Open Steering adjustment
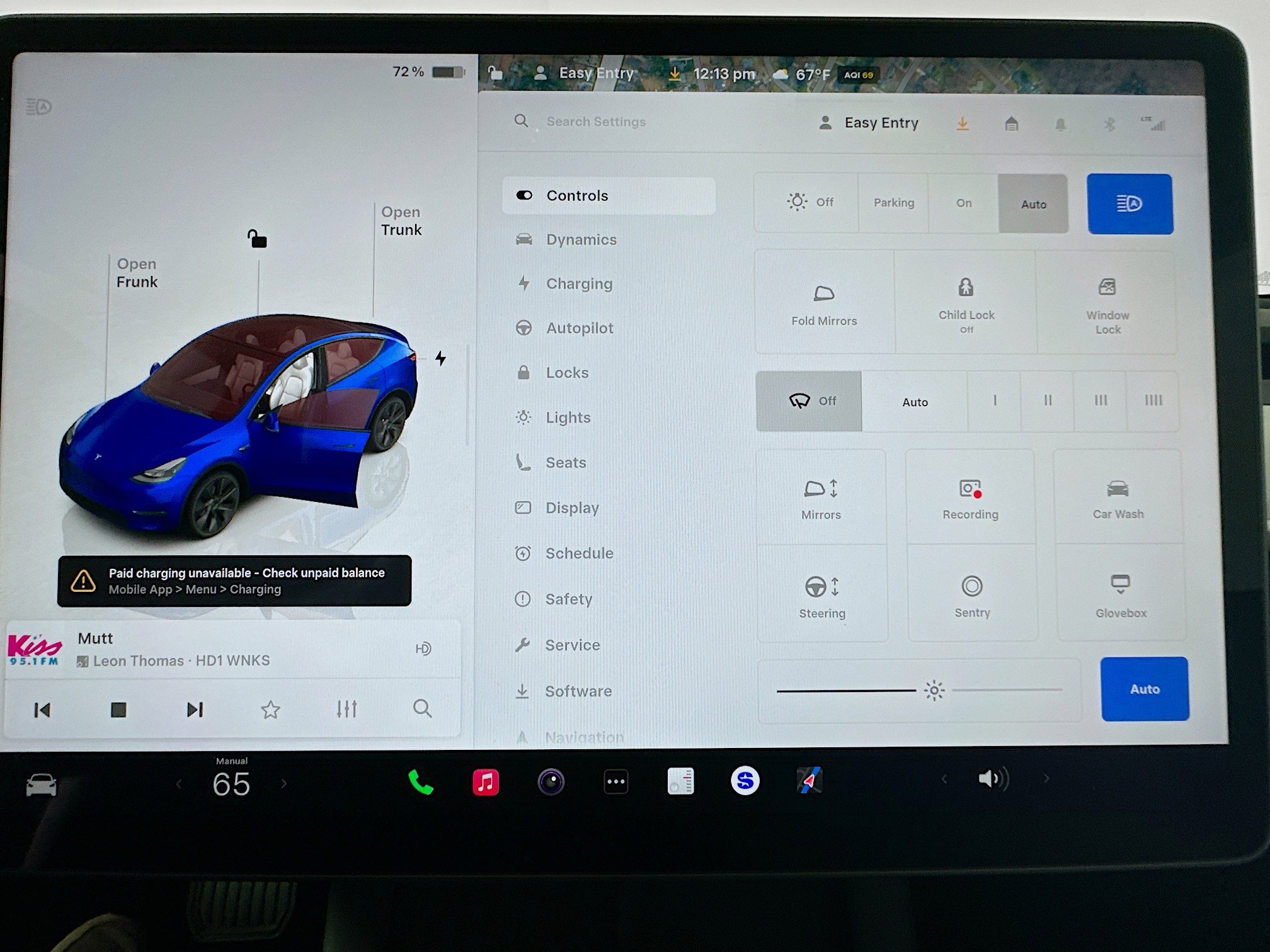The height and width of the screenshot is (952, 1270). [822, 595]
